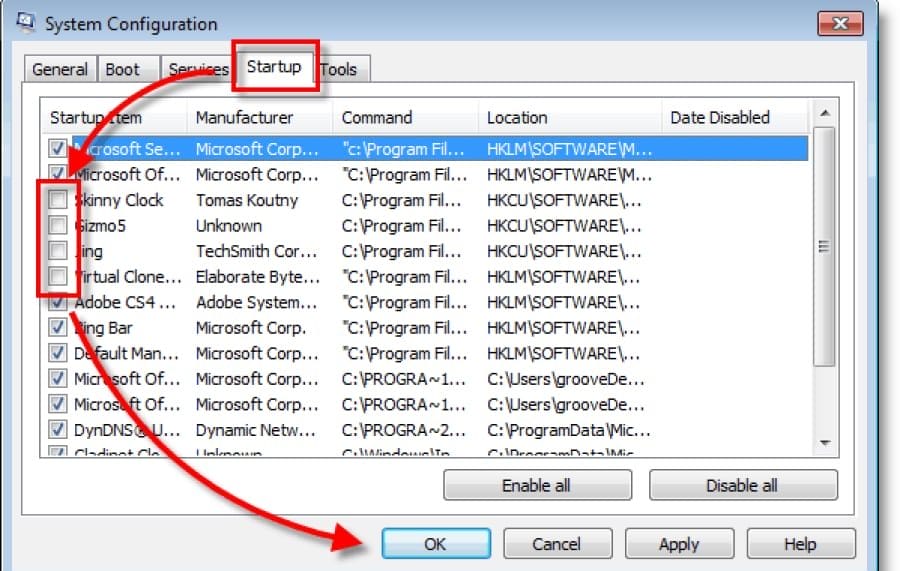The width and height of the screenshot is (900, 571).
Task: Select the Unknown manufacturer cell for Gizmo5
Action: 228,226
